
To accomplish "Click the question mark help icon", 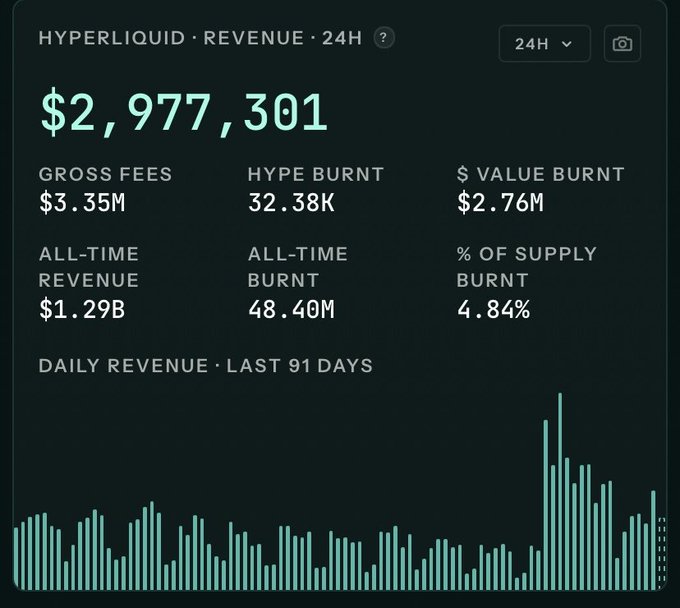I will pos(384,38).
